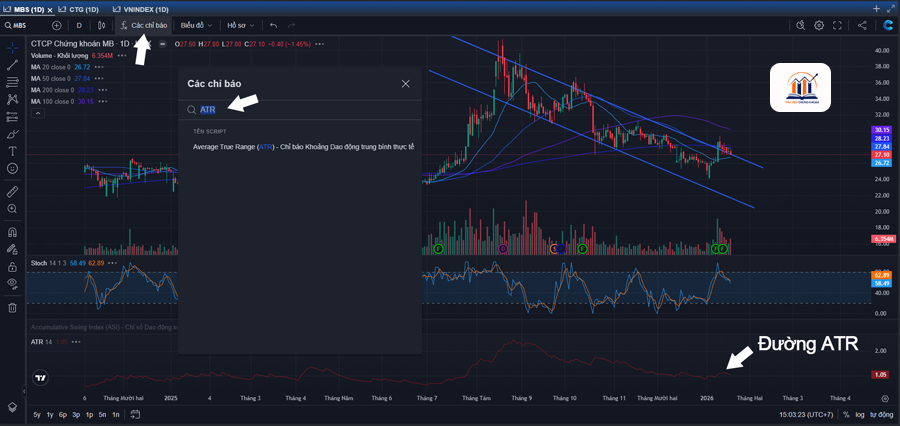
Task: Open the emoji icons tool
Action: pos(12,168)
